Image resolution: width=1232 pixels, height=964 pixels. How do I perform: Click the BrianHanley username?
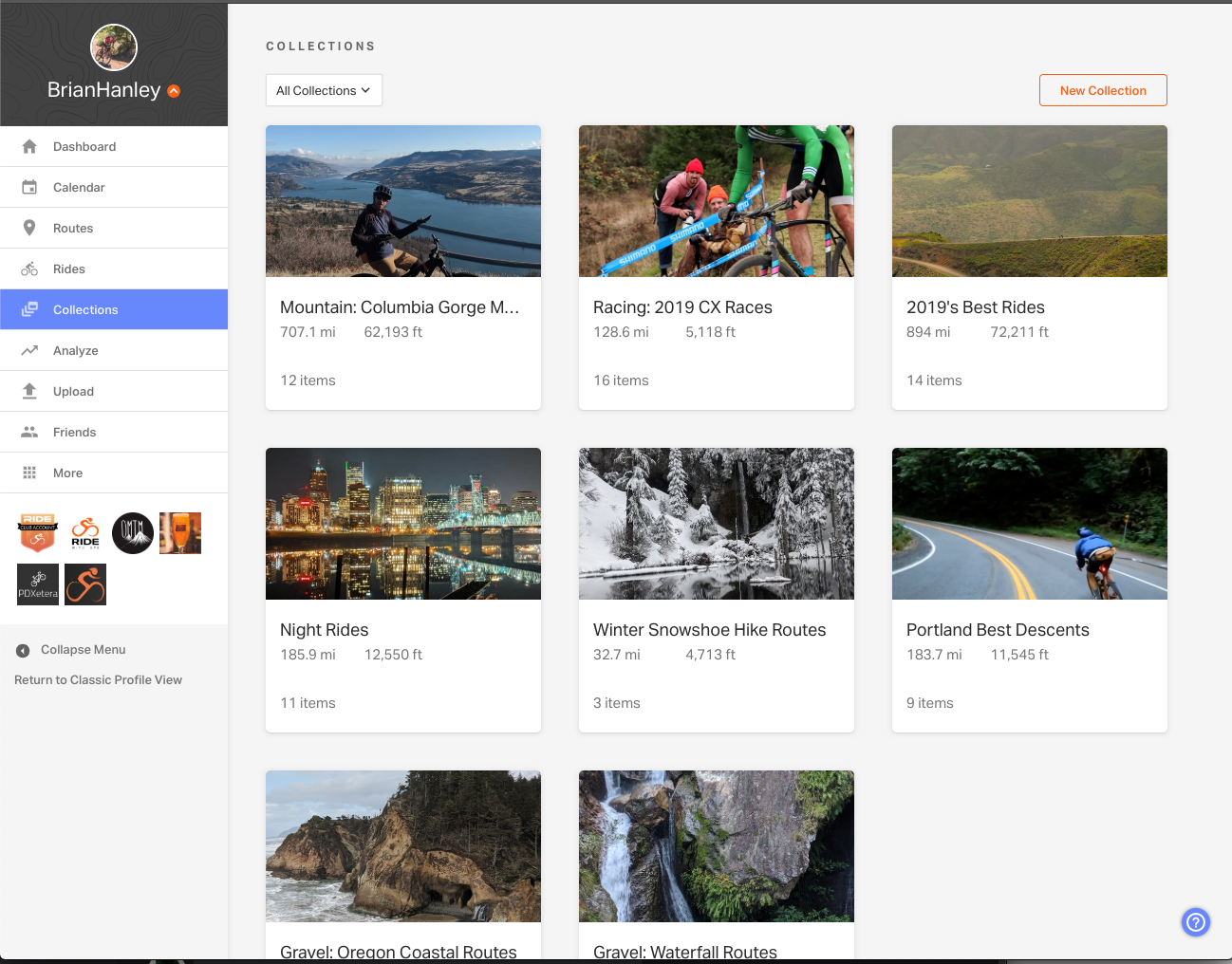[x=104, y=90]
